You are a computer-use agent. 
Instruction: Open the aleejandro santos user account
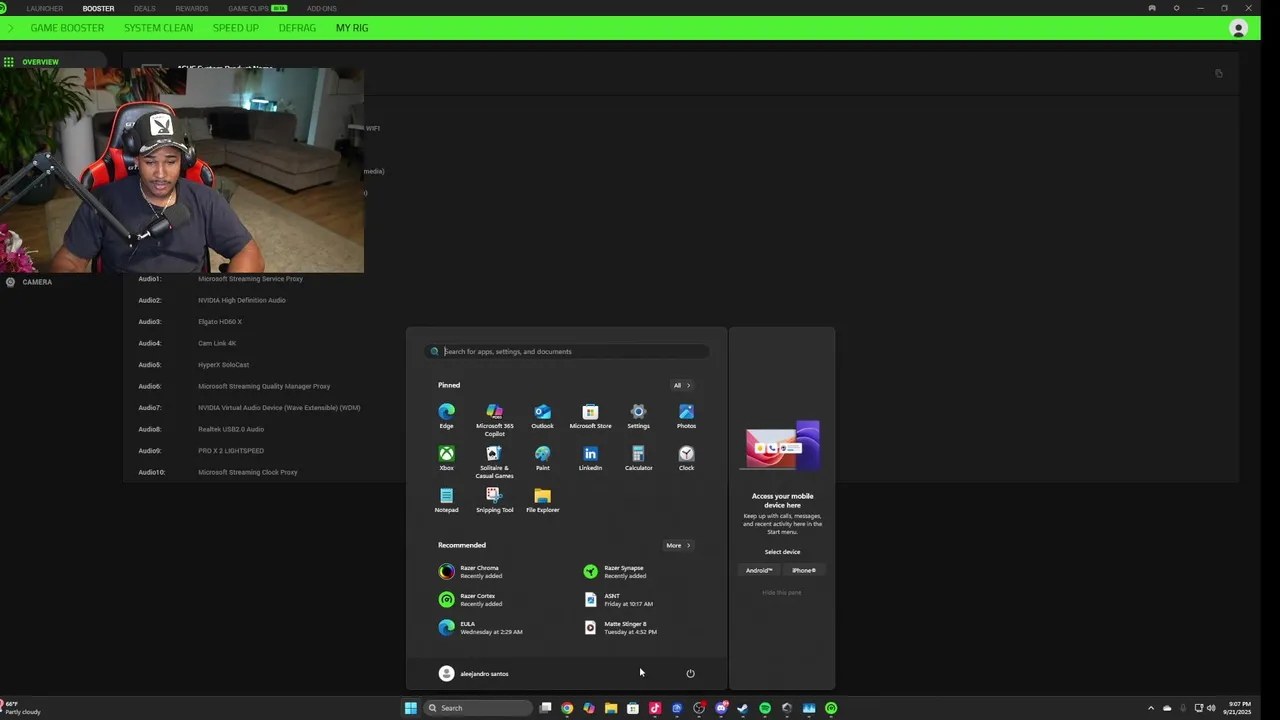(x=474, y=673)
